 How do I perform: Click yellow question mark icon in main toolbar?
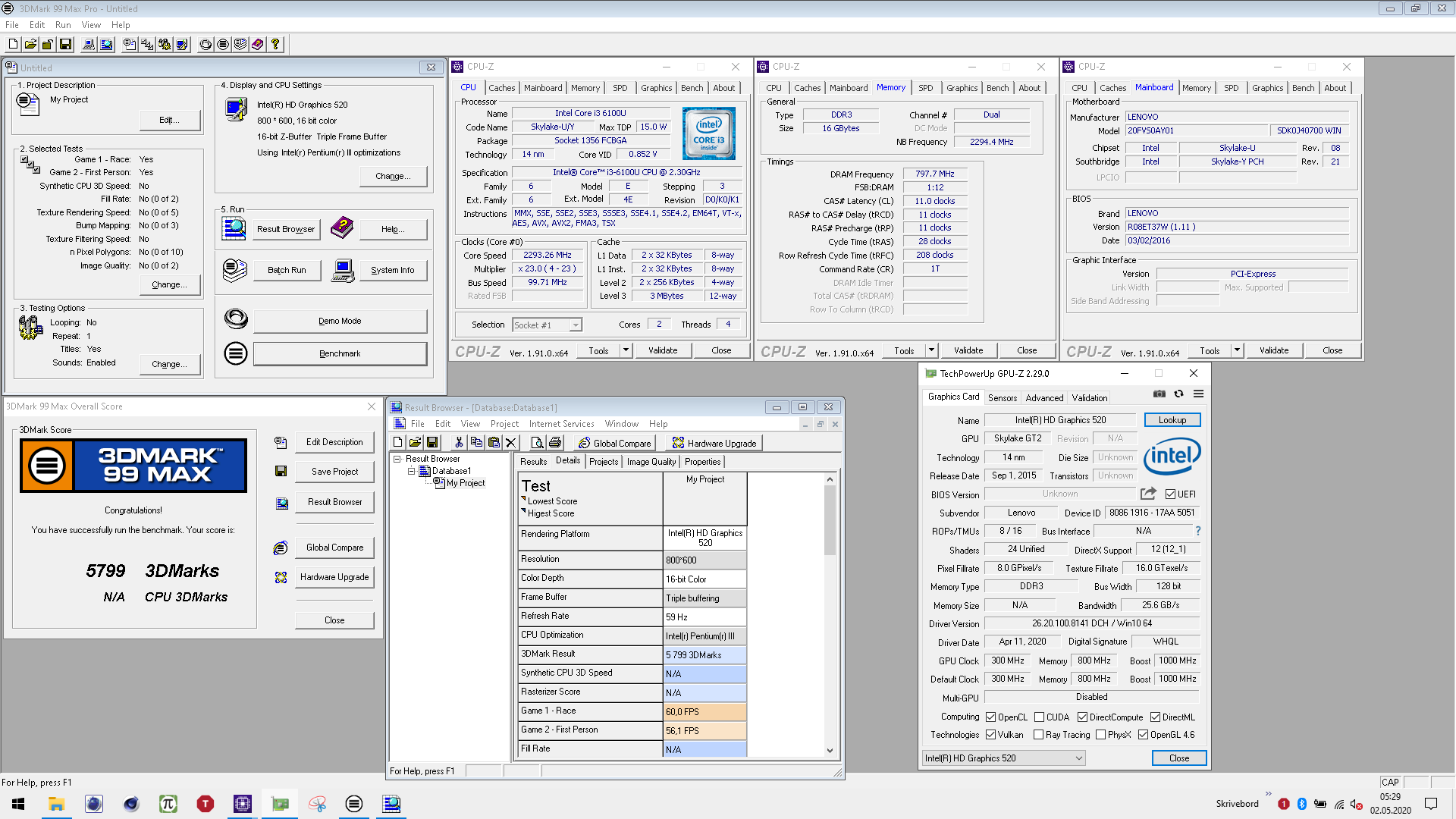pyautogui.click(x=275, y=45)
